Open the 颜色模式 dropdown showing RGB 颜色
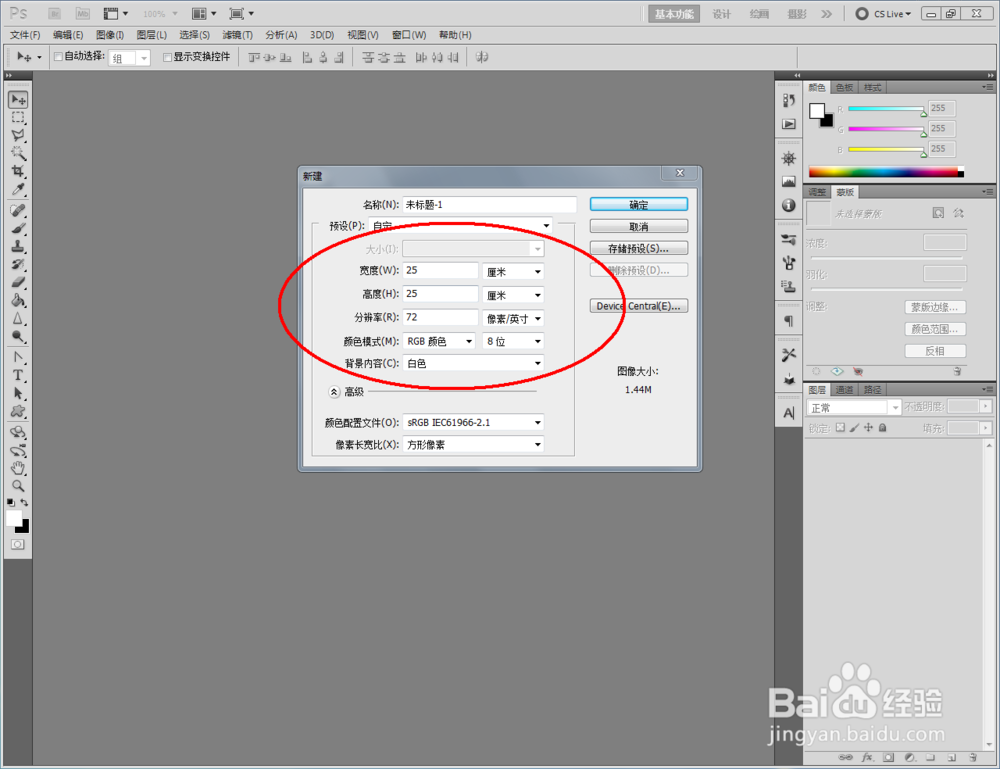 438,341
